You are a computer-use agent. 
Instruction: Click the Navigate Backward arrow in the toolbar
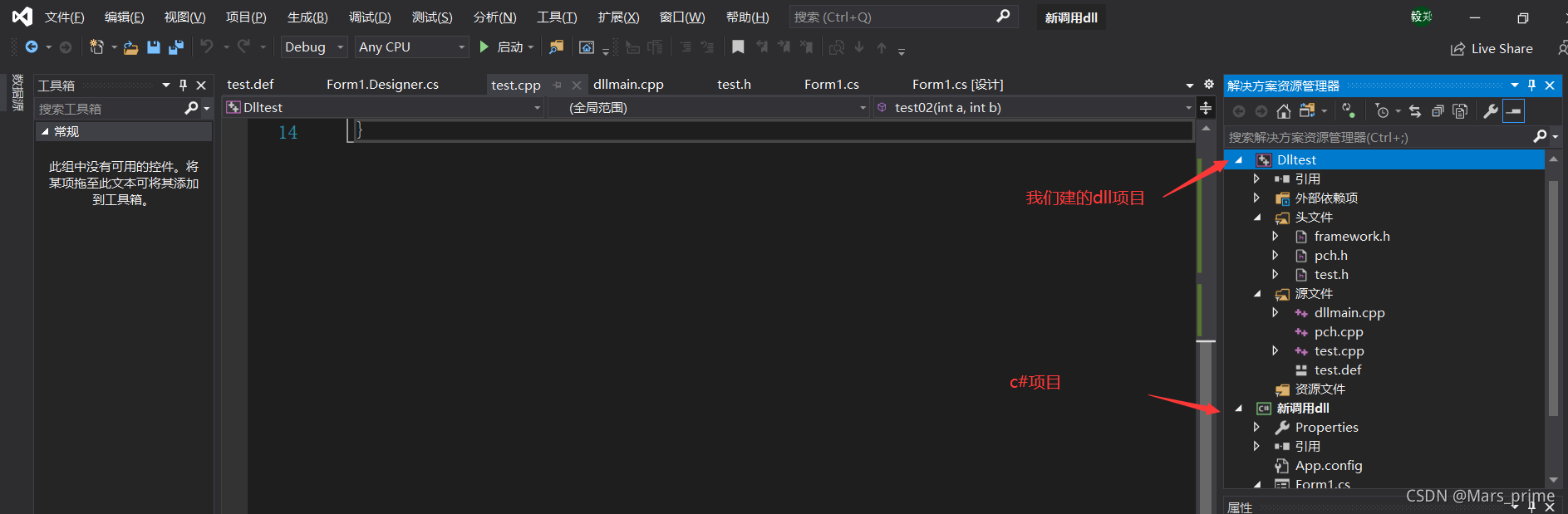pyautogui.click(x=32, y=47)
